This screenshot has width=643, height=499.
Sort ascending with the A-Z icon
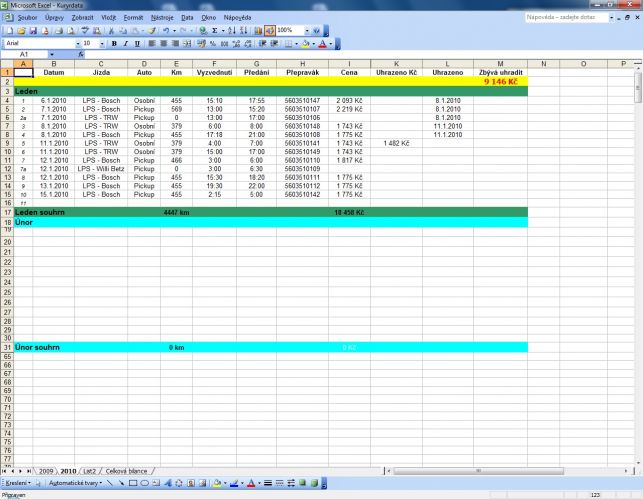click(232, 31)
